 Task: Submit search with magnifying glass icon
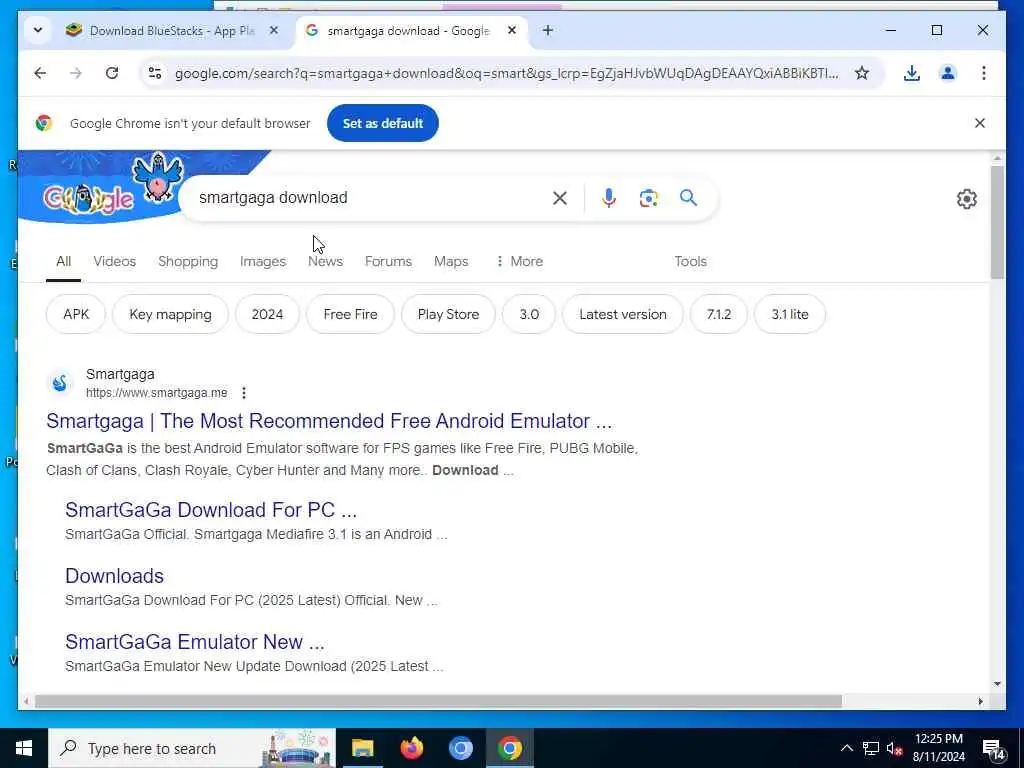(688, 198)
